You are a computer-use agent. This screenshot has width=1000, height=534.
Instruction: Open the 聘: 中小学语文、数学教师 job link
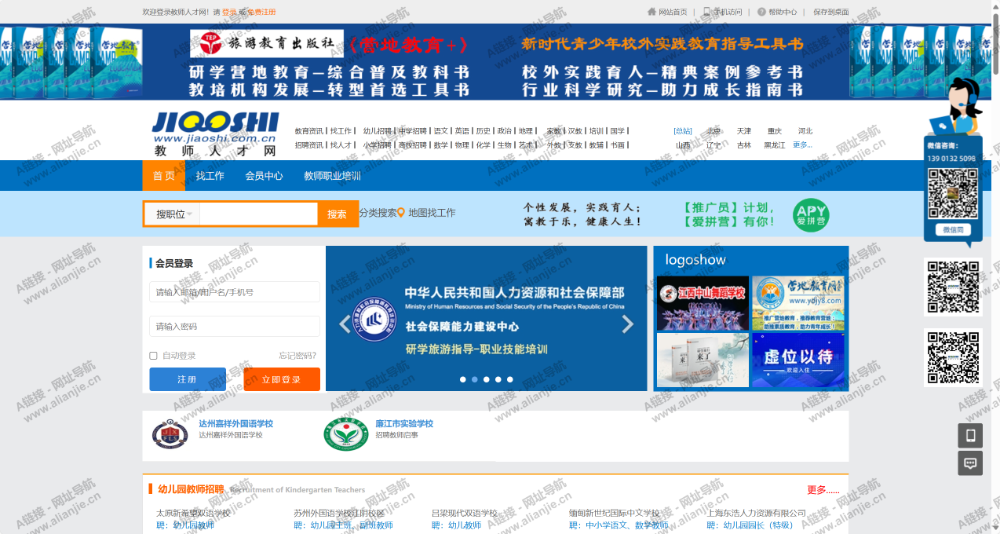point(619,525)
